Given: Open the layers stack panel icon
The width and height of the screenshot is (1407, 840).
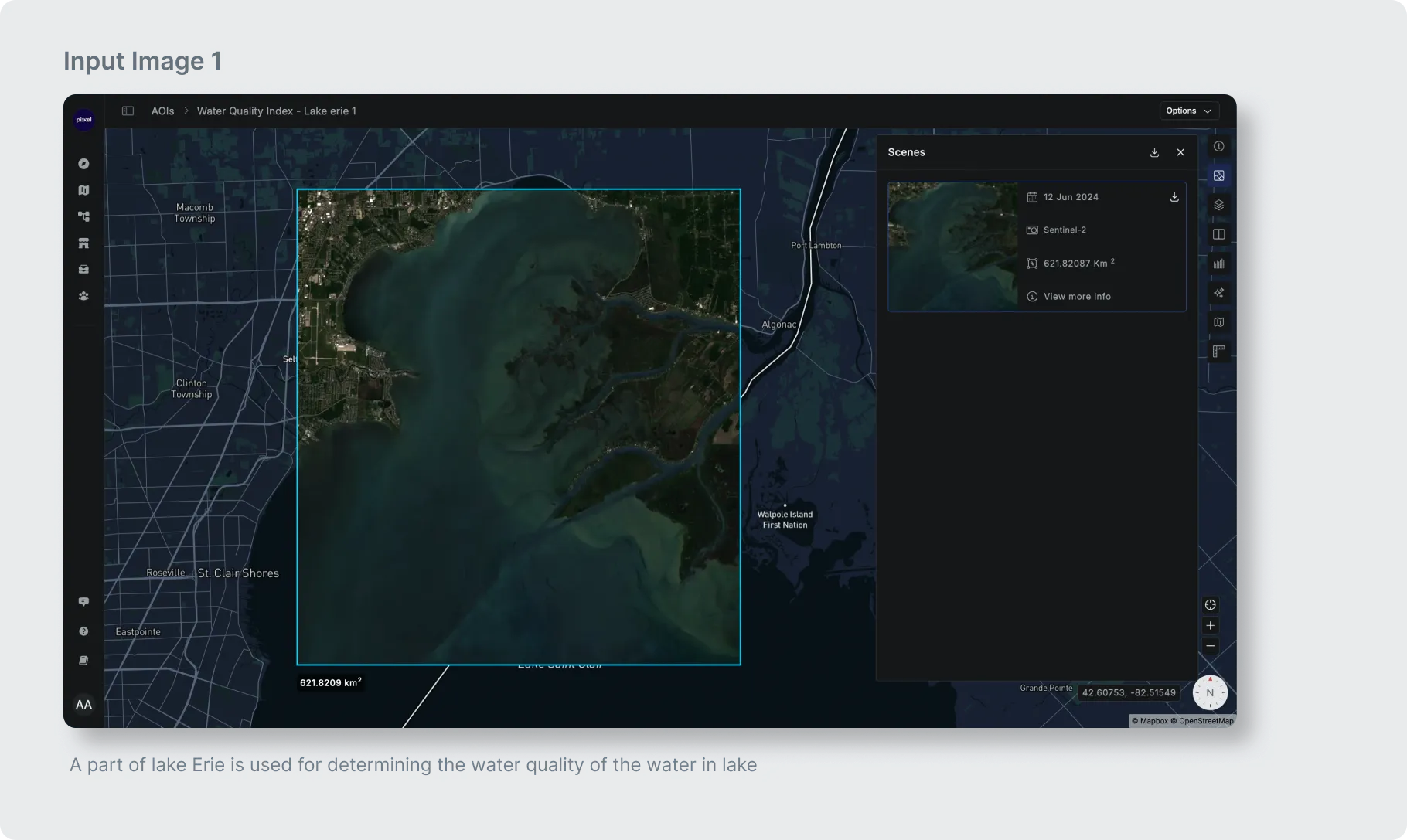Looking at the screenshot, I should point(1218,205).
